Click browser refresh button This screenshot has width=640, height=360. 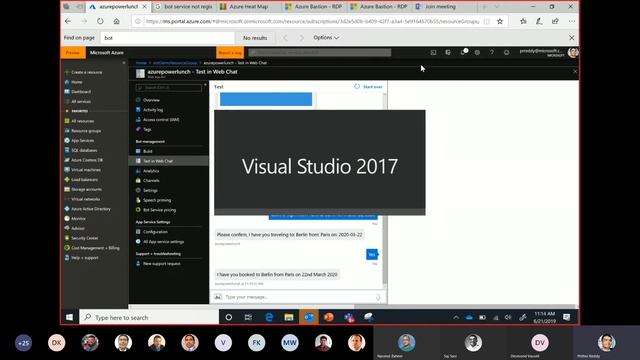(100, 21)
